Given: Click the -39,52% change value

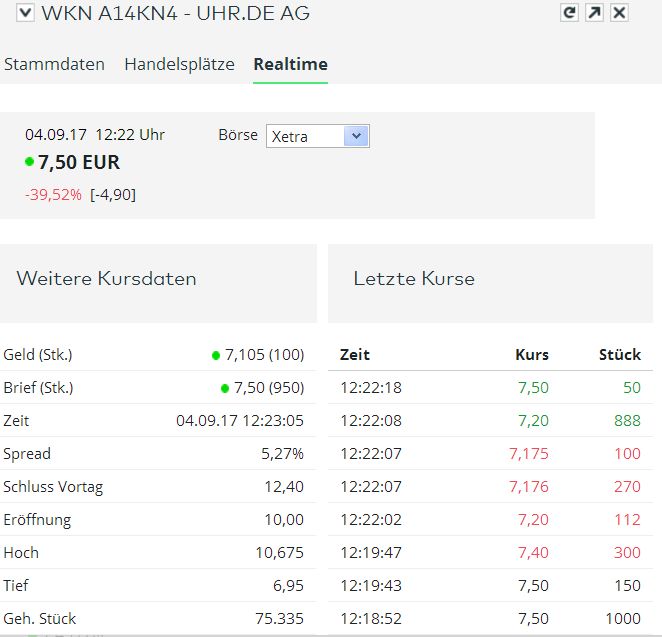Looking at the screenshot, I should (x=53, y=195).
